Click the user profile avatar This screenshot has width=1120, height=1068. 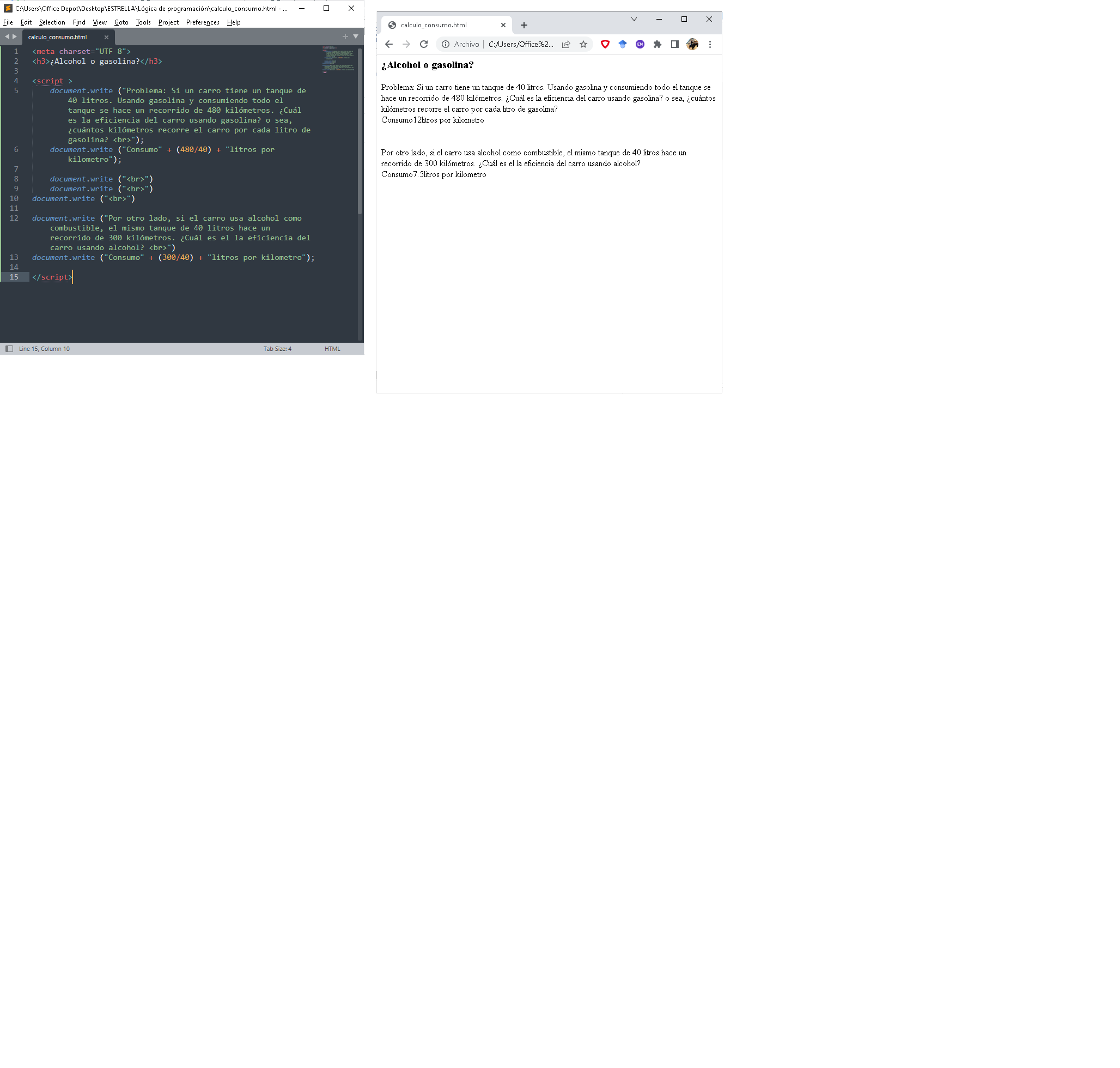pyautogui.click(x=692, y=44)
